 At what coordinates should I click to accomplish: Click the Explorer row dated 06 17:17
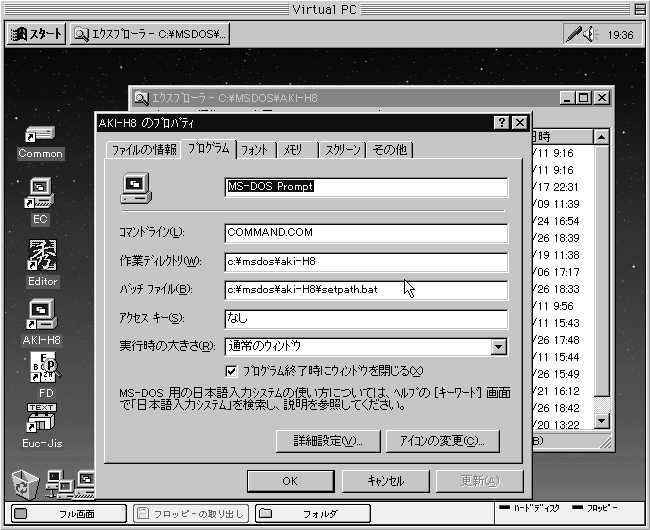pyautogui.click(x=555, y=272)
